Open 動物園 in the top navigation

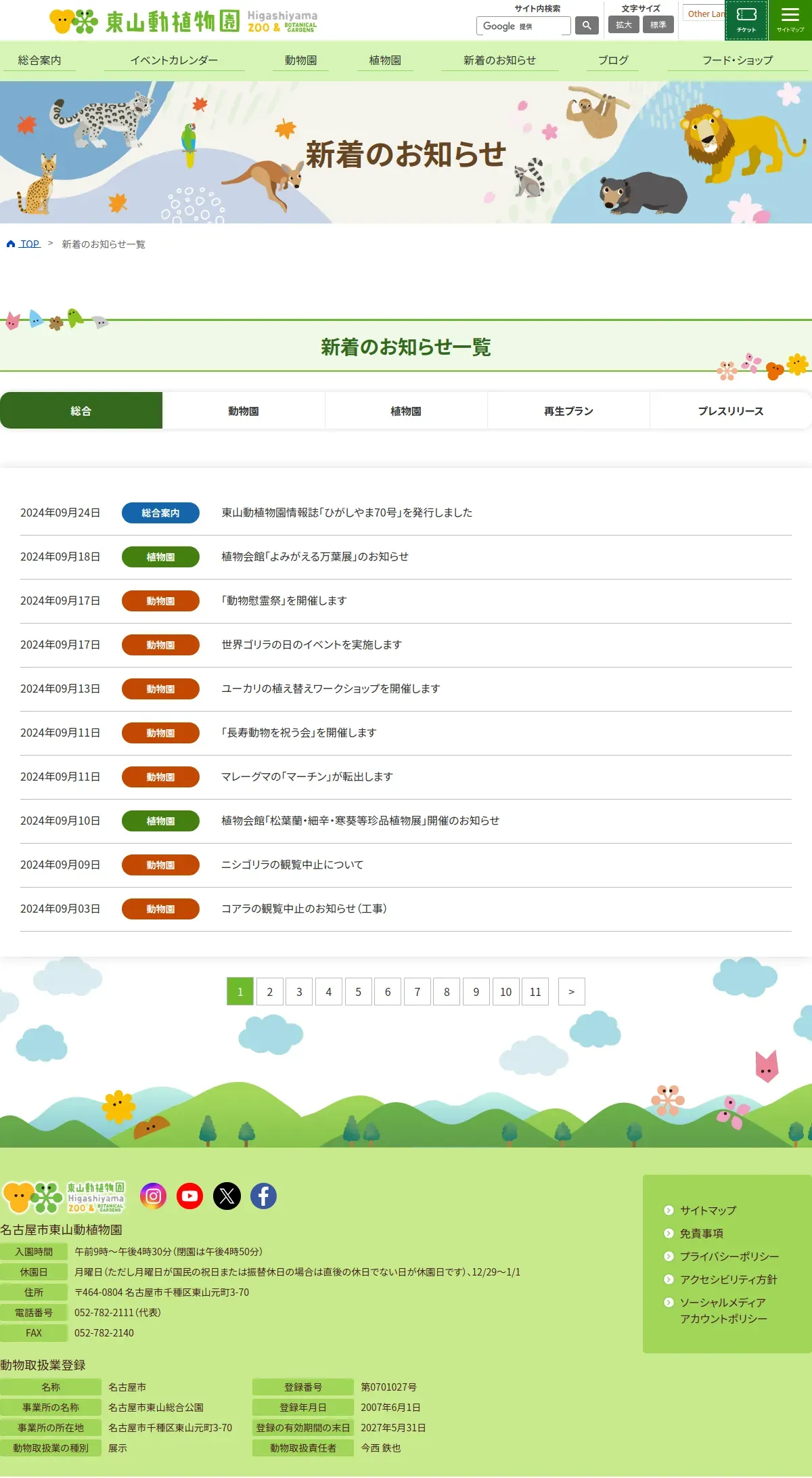click(300, 60)
